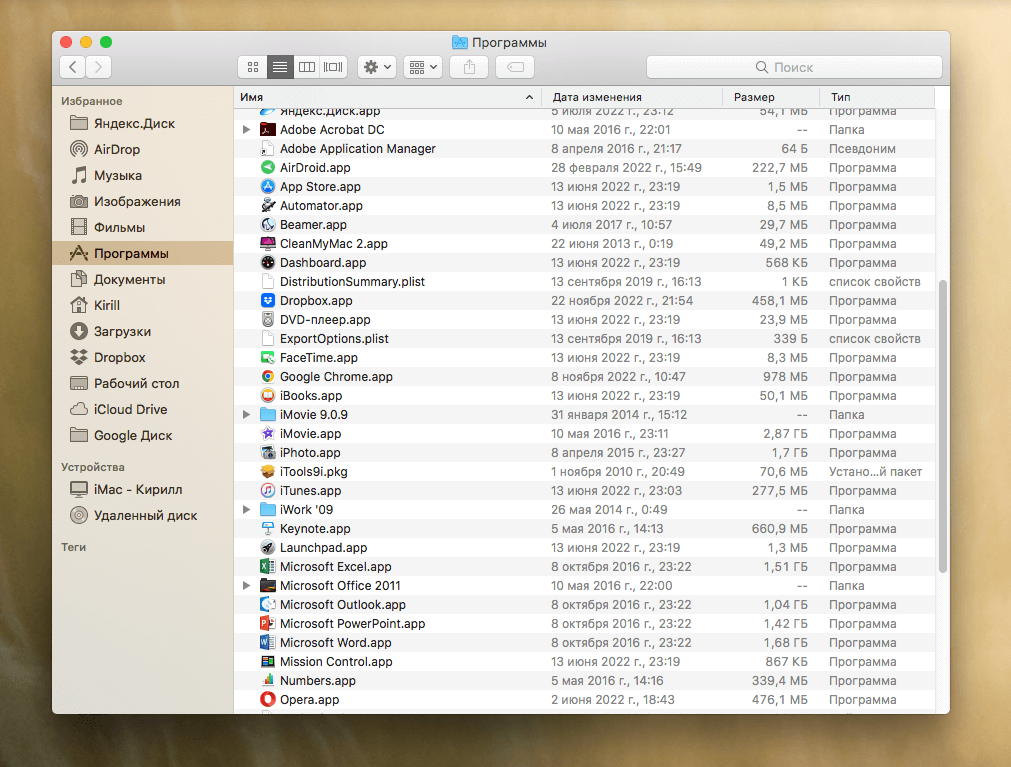Sort by Размер column header
Viewport: 1011px width, 767px height.
[x=754, y=97]
